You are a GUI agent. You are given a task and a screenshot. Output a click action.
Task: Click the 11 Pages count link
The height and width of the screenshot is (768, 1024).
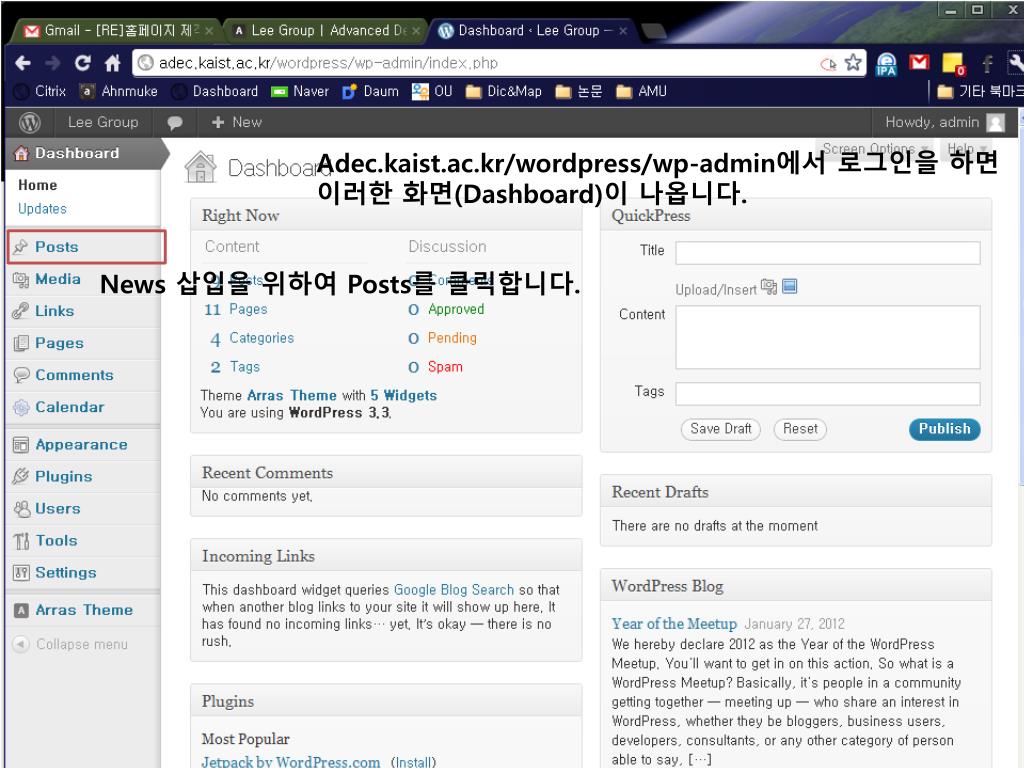(x=235, y=310)
